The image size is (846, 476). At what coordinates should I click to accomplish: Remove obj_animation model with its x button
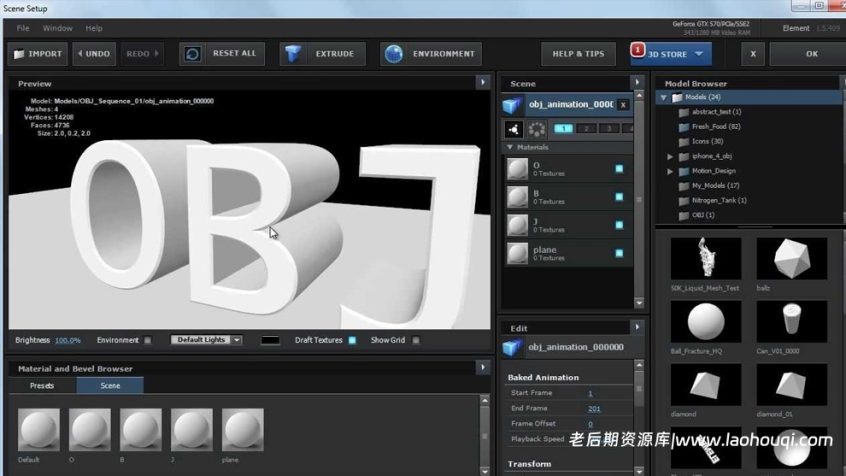(623, 105)
